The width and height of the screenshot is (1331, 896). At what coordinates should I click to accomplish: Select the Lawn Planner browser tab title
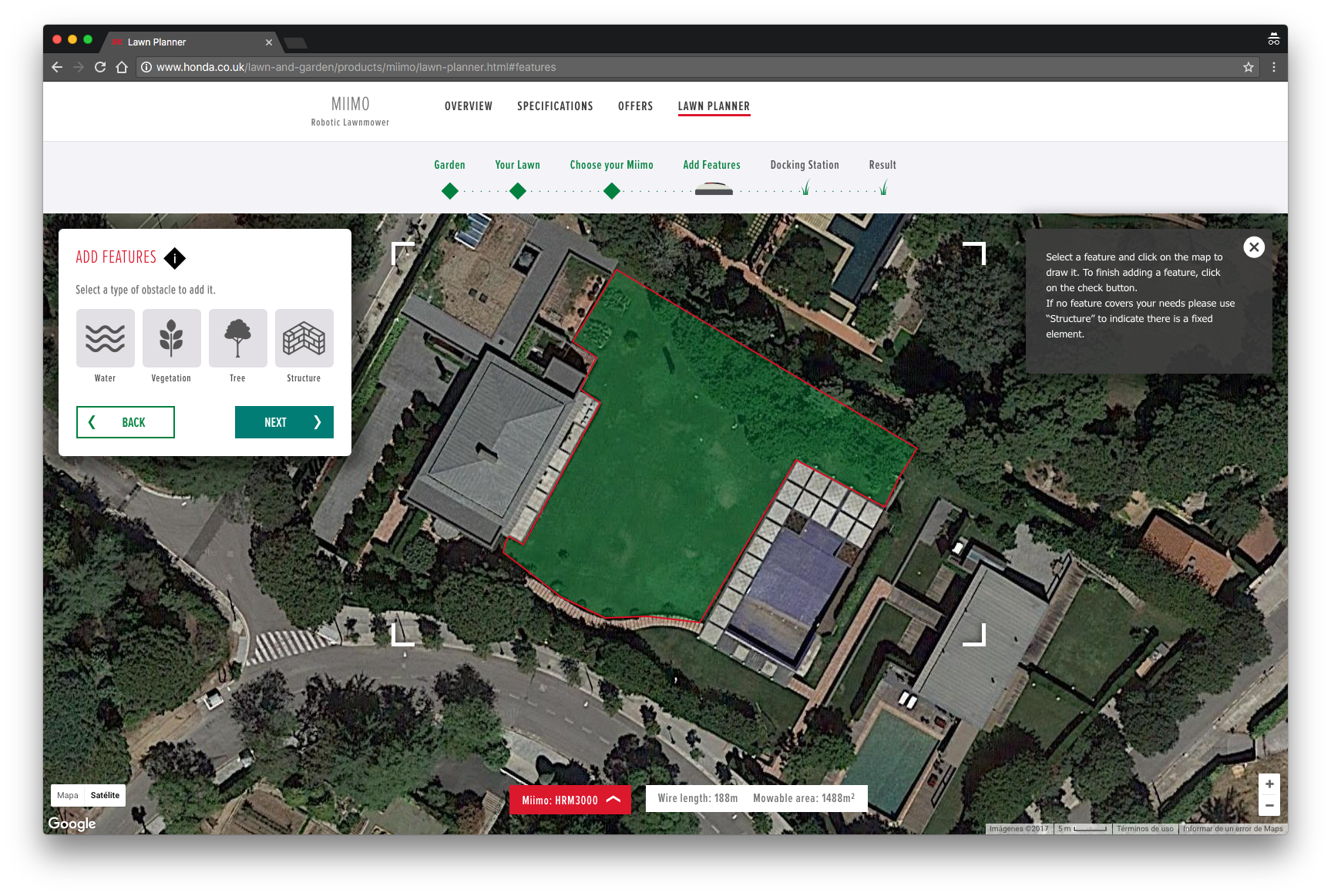click(x=156, y=42)
